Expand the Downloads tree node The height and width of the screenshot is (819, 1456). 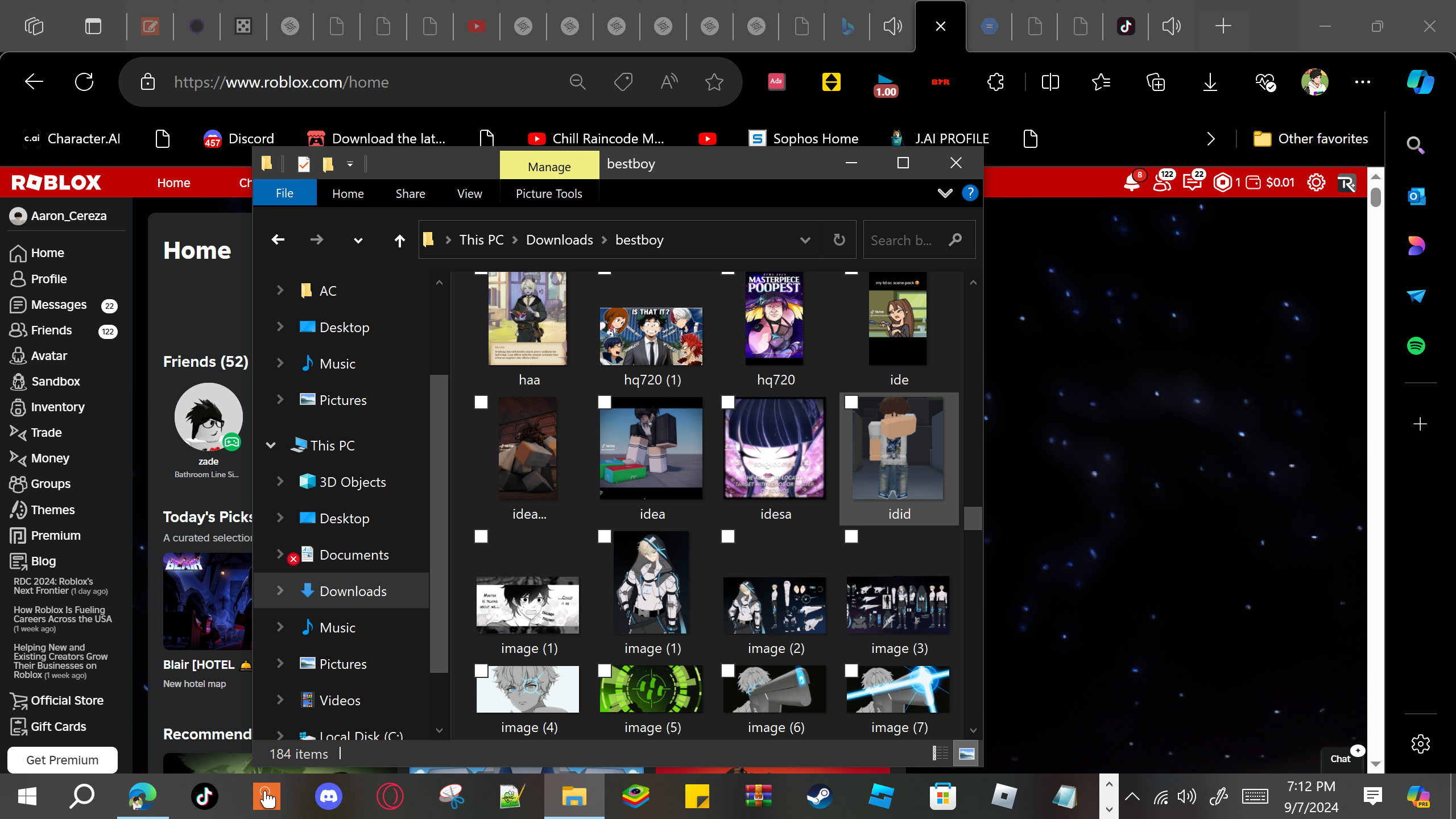coord(280,591)
